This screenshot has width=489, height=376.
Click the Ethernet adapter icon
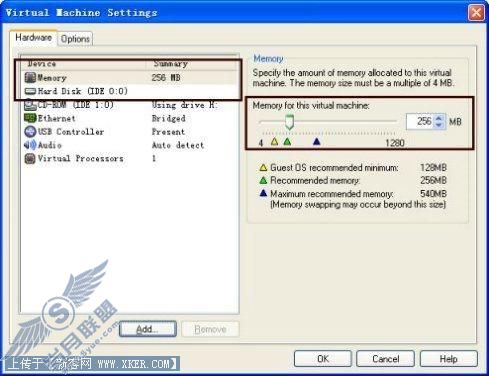tap(30, 118)
